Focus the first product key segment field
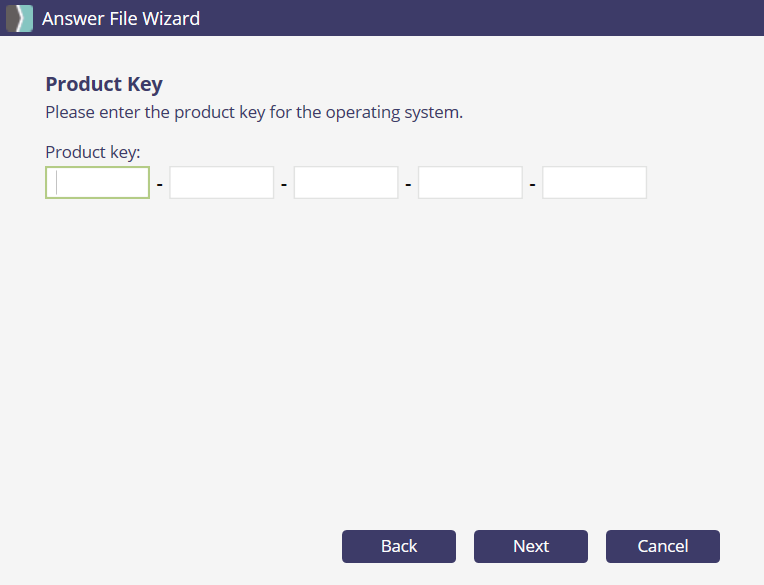 (98, 183)
